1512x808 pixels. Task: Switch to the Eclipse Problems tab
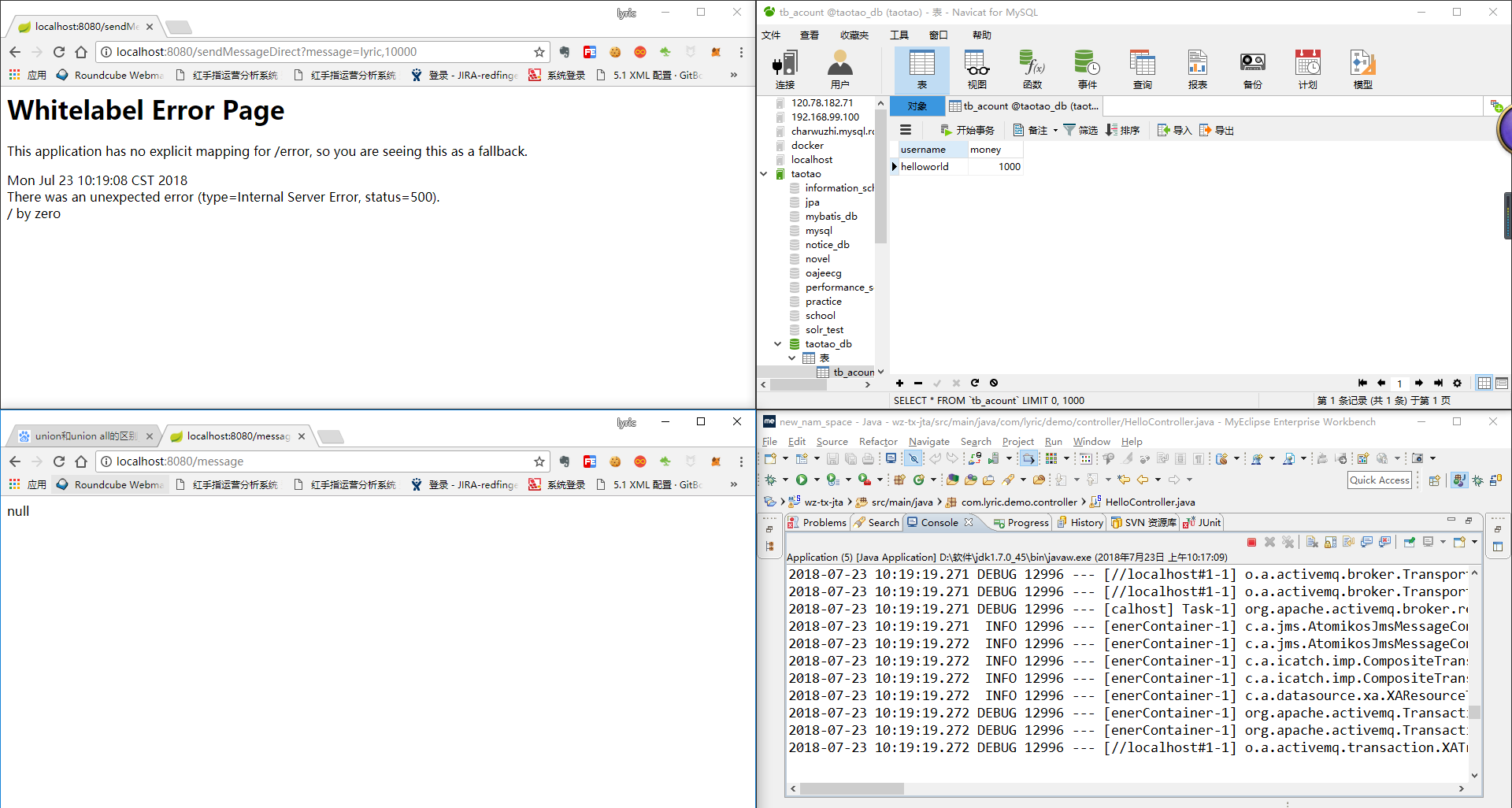coord(817,522)
